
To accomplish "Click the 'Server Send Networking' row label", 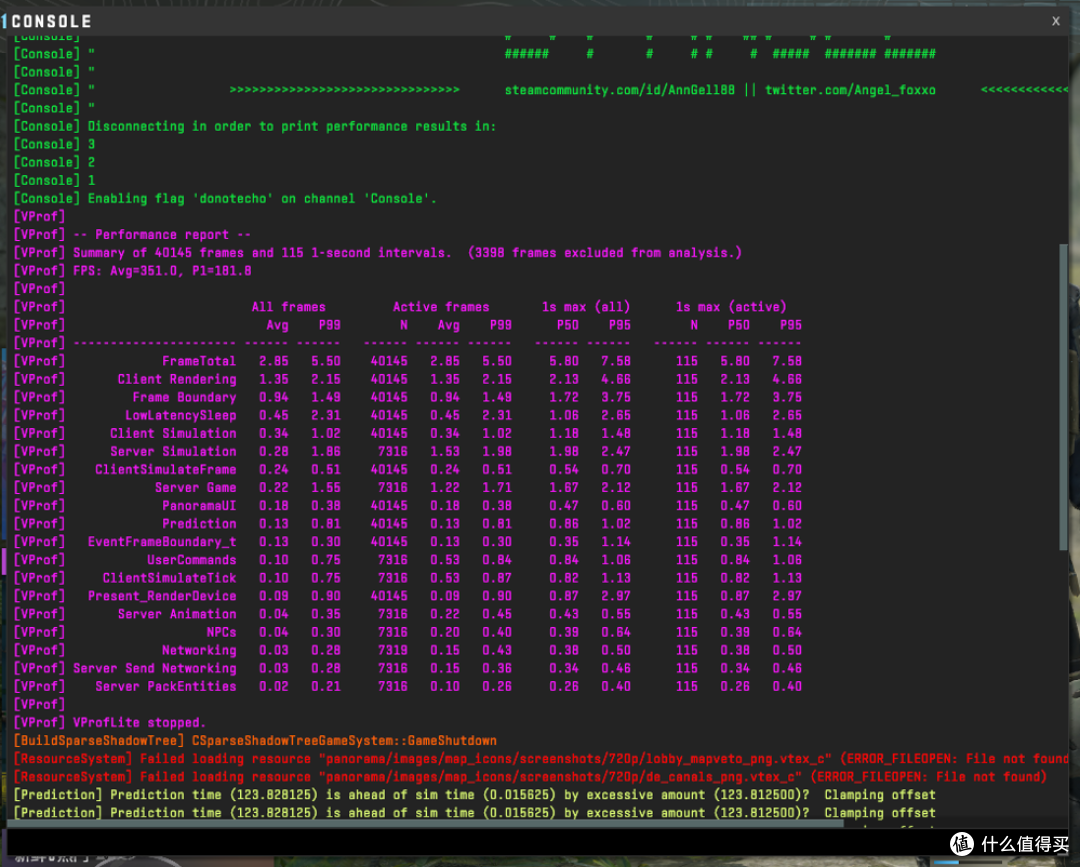I will [x=154, y=668].
